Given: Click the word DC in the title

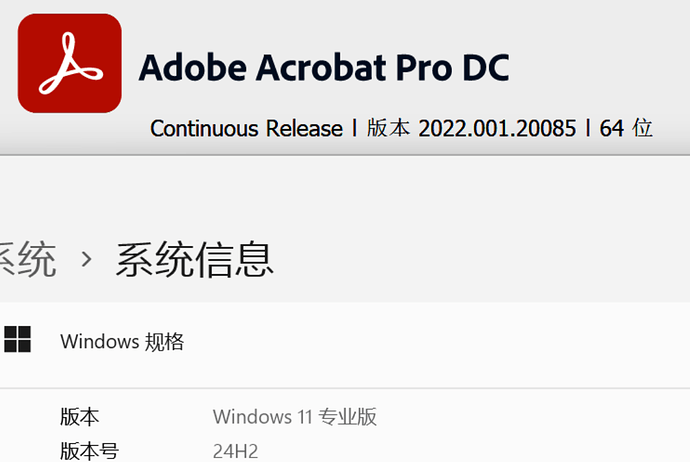Looking at the screenshot, I should pyautogui.click(x=486, y=67).
